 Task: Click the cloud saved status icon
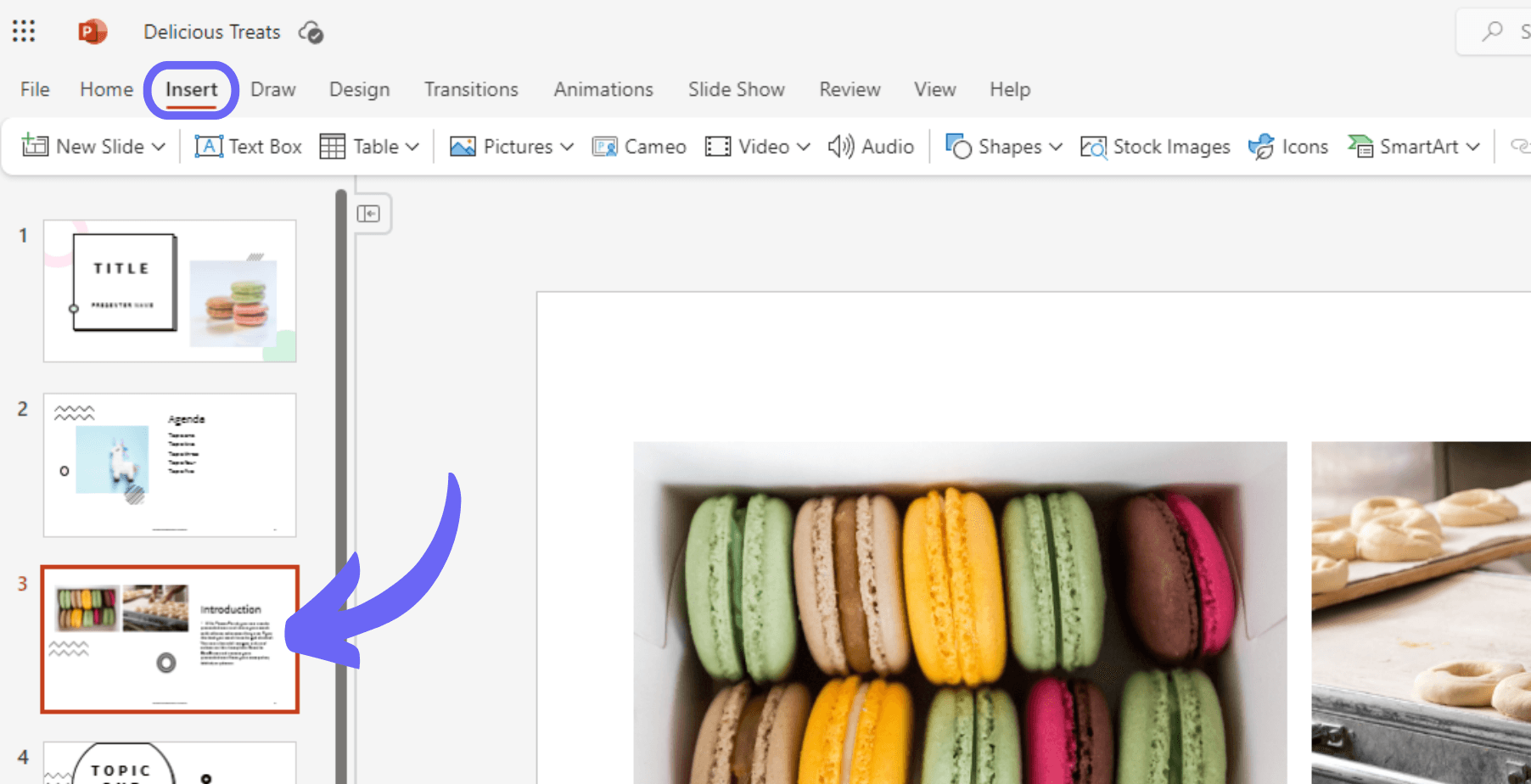pos(311,32)
